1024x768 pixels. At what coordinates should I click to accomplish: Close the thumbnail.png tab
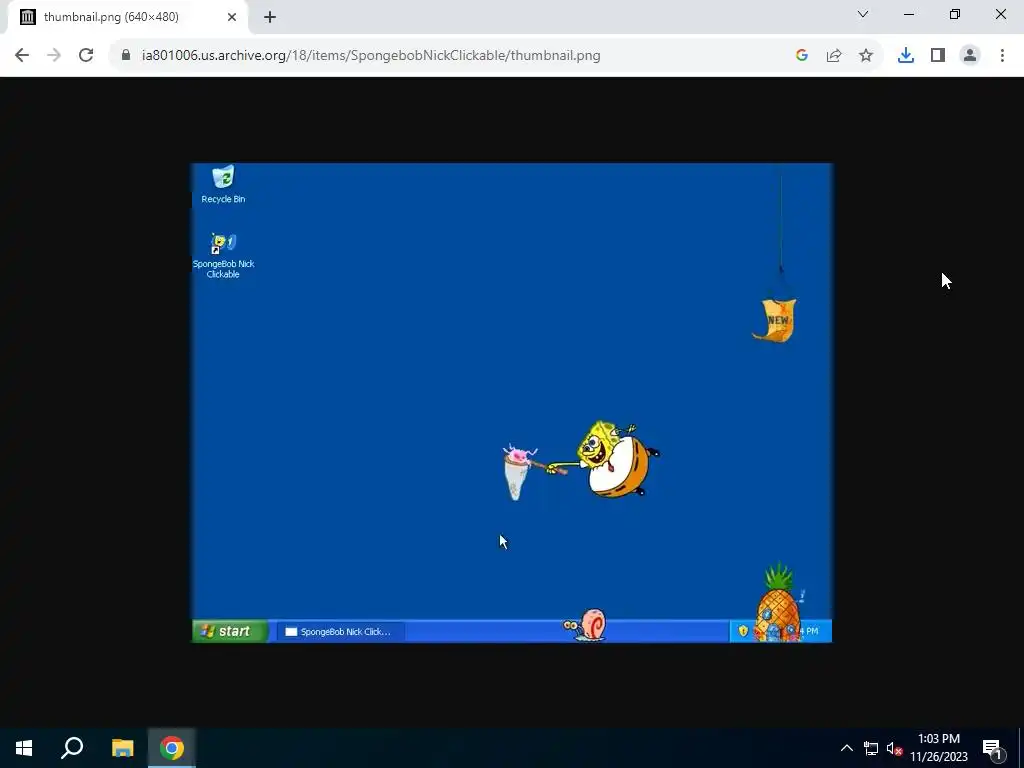pyautogui.click(x=232, y=17)
